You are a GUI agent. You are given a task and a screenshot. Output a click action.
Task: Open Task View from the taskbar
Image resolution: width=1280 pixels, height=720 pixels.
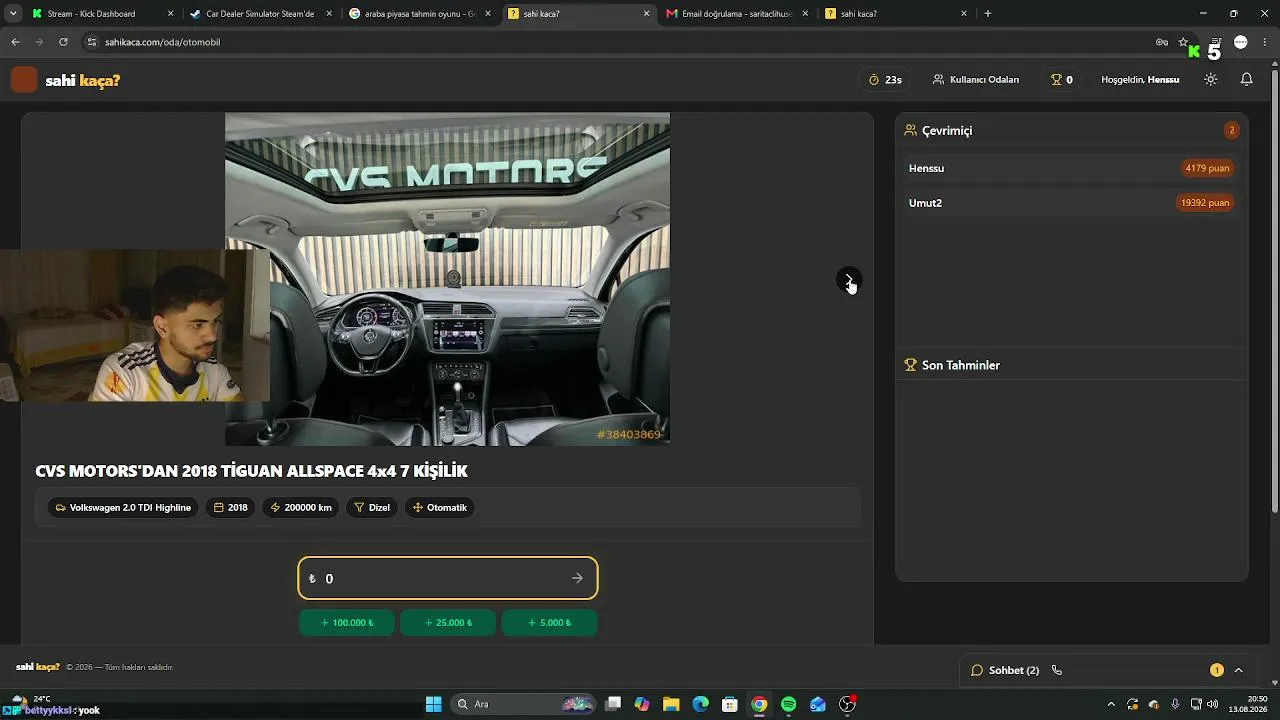[x=613, y=704]
